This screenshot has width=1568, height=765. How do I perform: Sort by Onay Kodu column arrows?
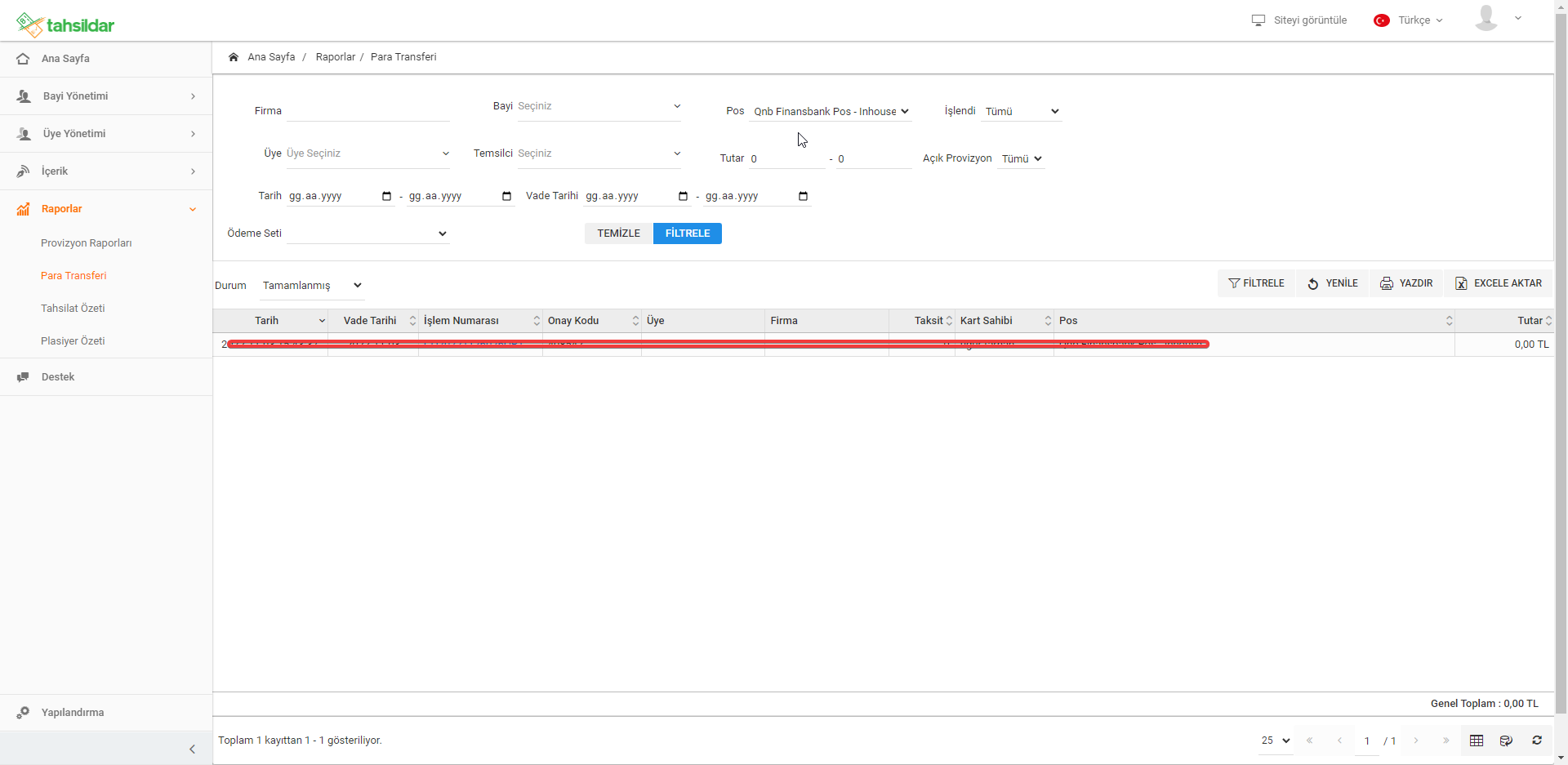(635, 321)
